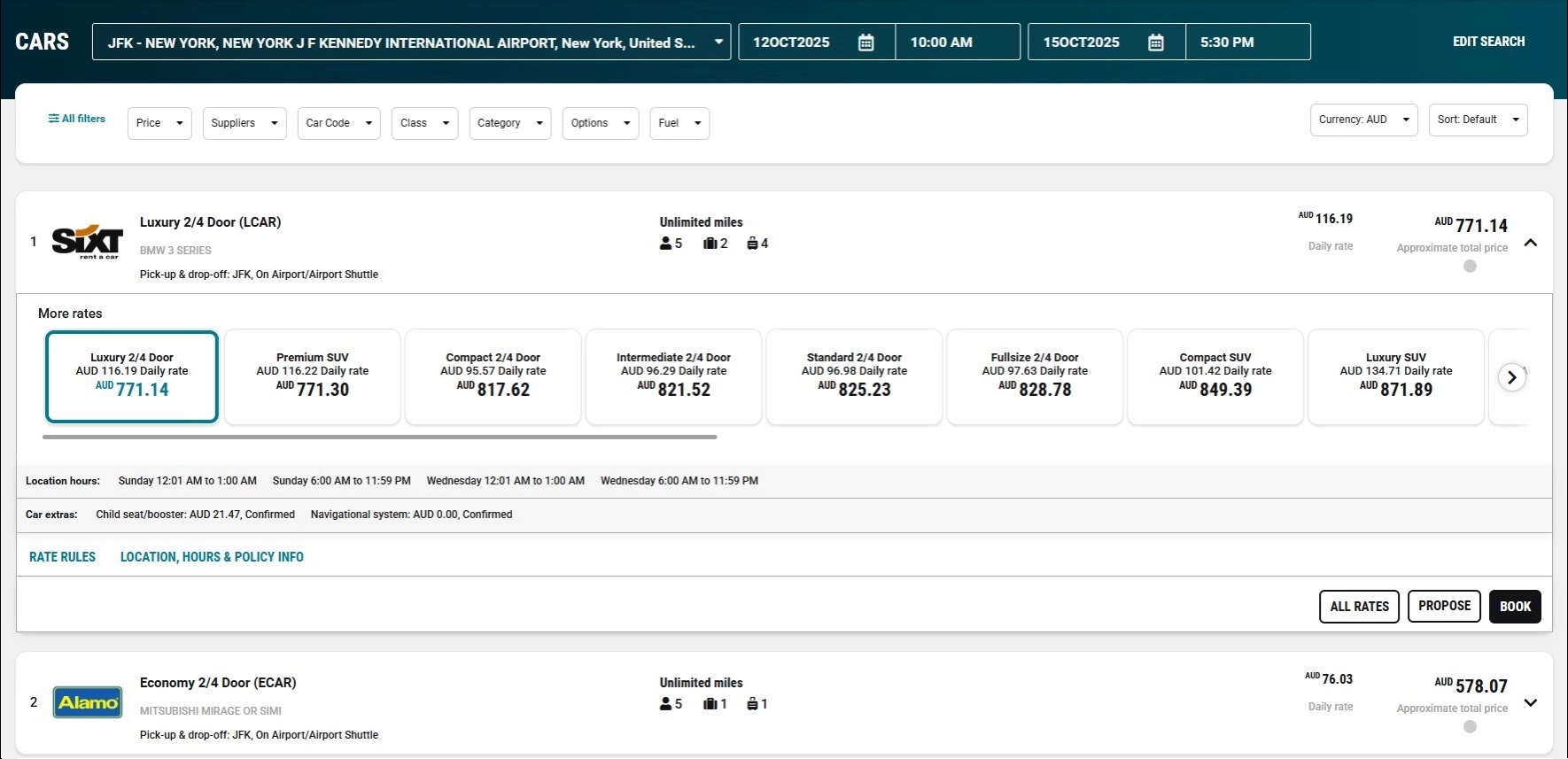Click grey status dot under Sixt price
This screenshot has width=1568, height=759.
(1470, 267)
